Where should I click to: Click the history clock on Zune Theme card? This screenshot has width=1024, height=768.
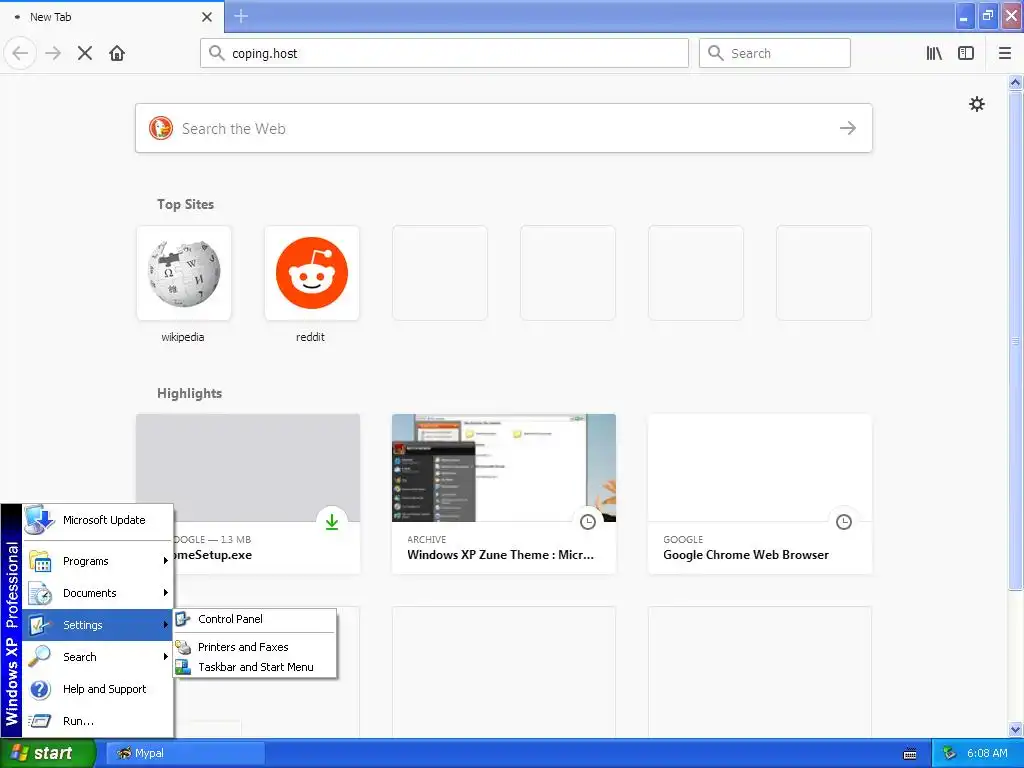pos(588,522)
